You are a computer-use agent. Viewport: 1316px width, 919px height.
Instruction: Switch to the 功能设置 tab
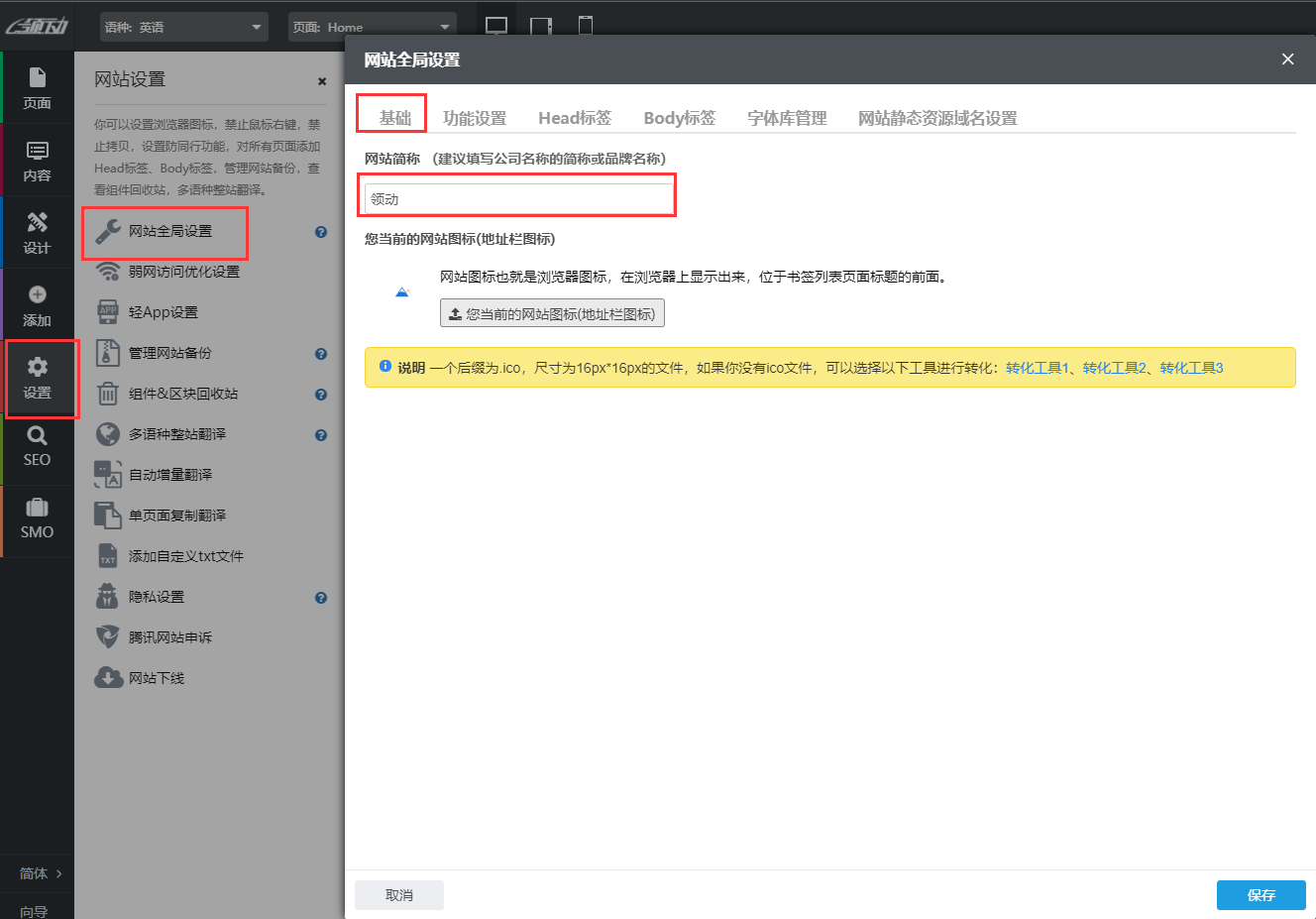[x=474, y=118]
